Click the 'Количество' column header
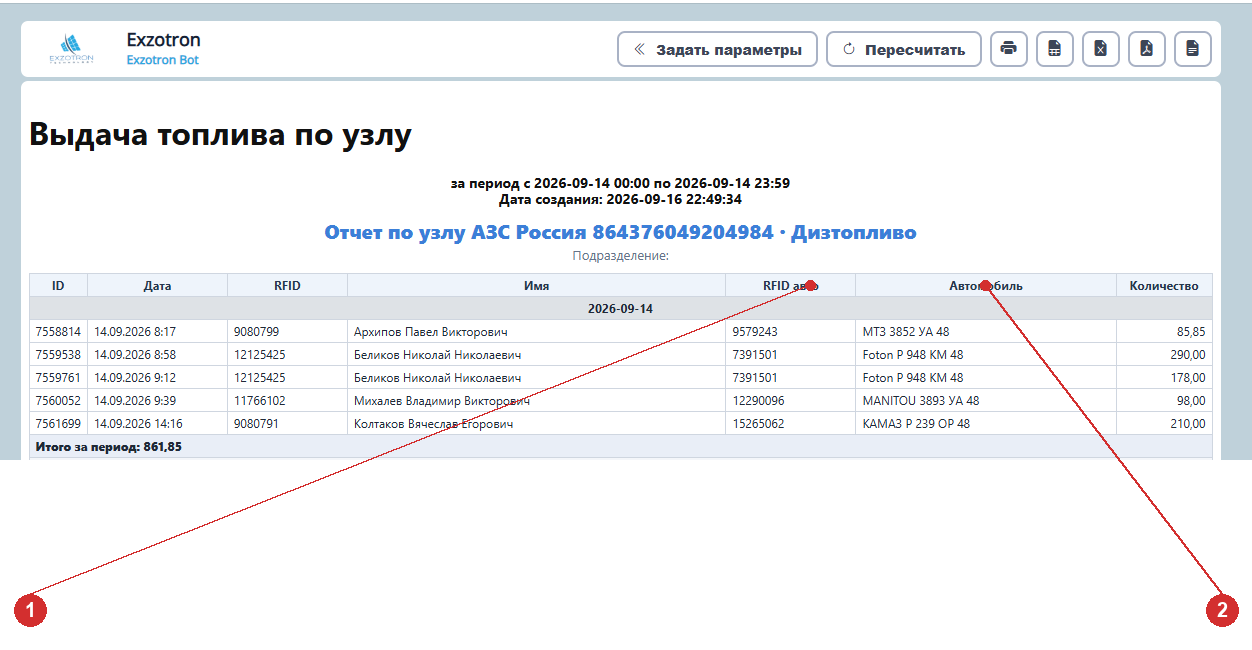The height and width of the screenshot is (650, 1252). pyautogui.click(x=1164, y=286)
